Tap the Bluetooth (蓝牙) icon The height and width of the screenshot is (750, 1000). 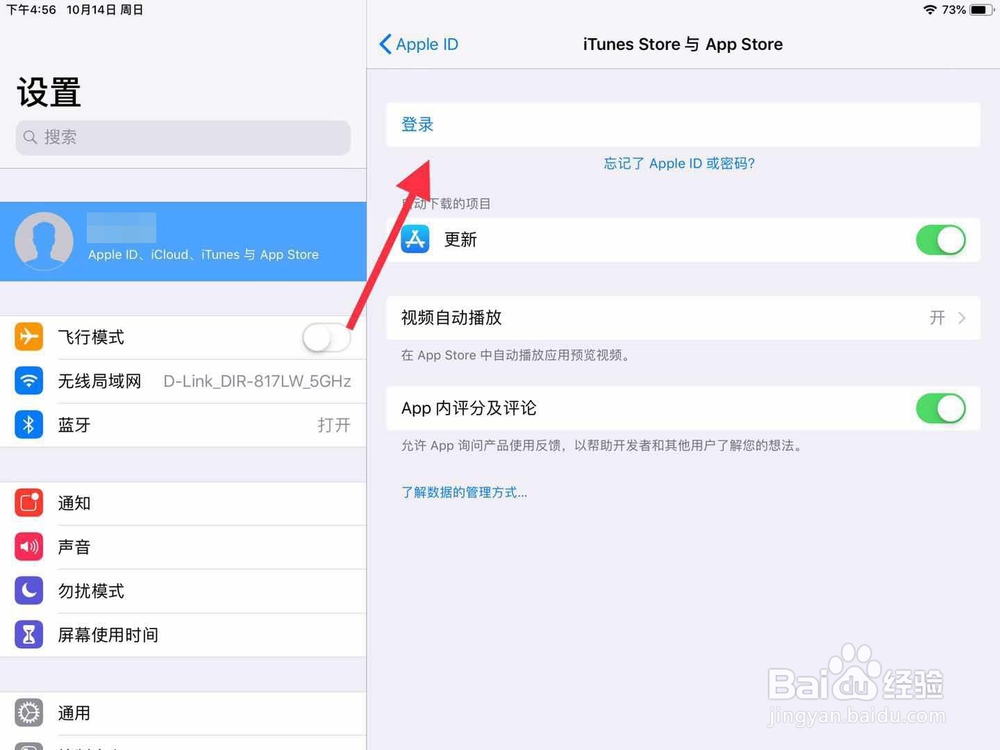(29, 425)
